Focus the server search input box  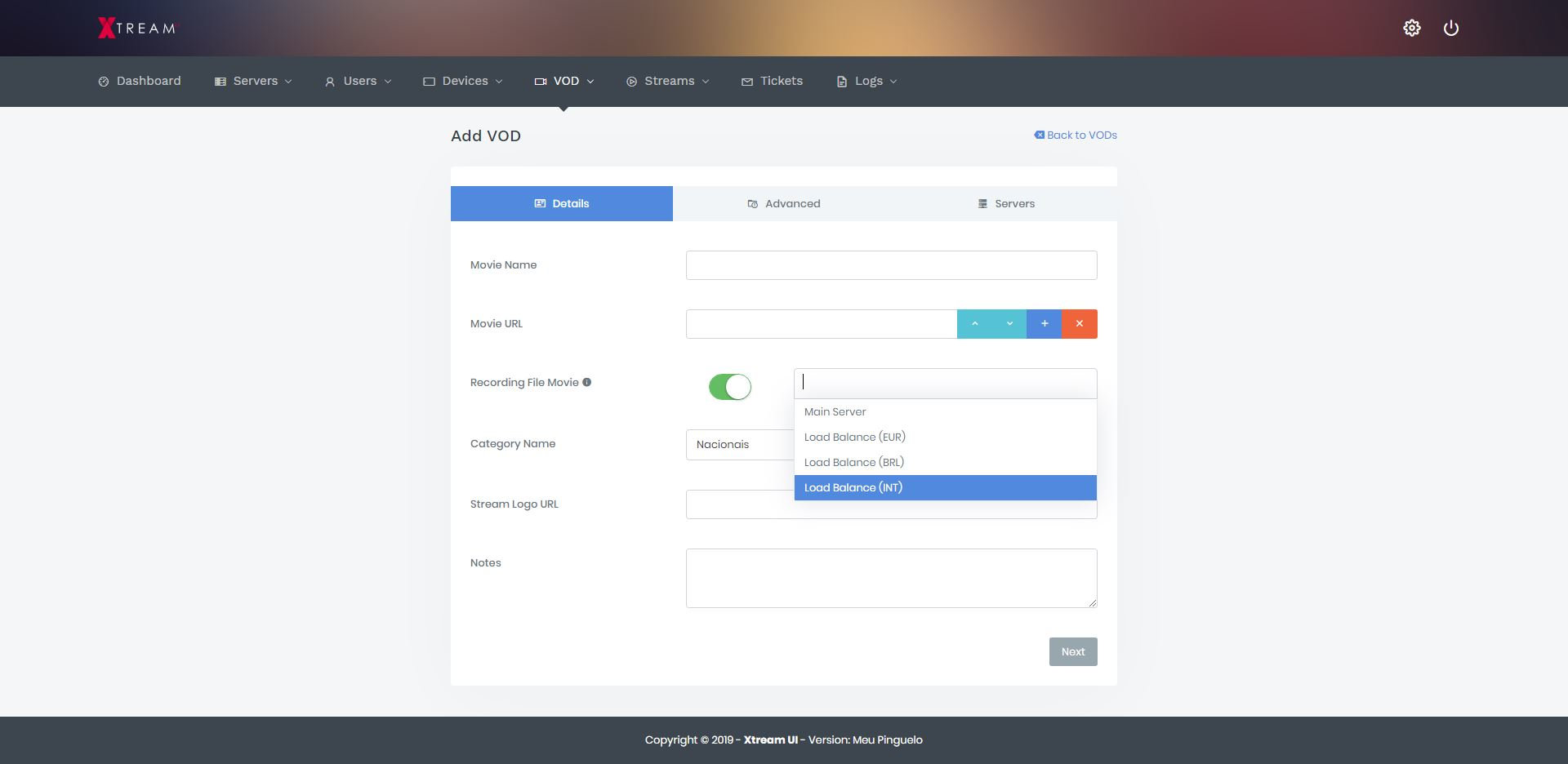click(x=945, y=384)
